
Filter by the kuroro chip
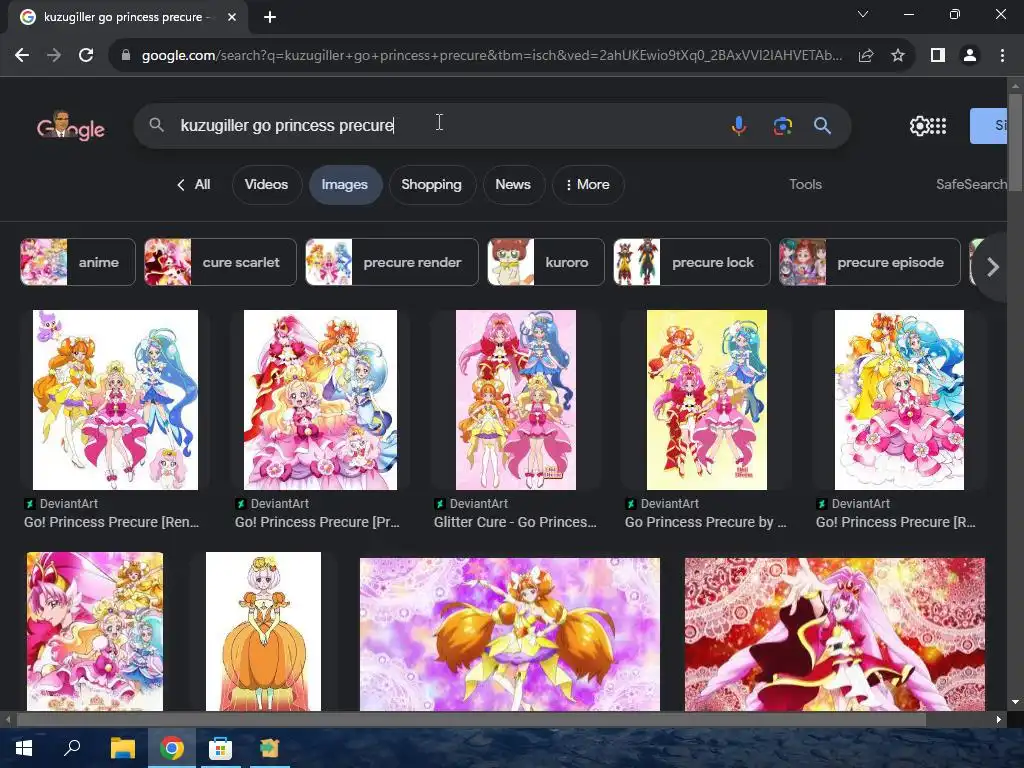[546, 262]
